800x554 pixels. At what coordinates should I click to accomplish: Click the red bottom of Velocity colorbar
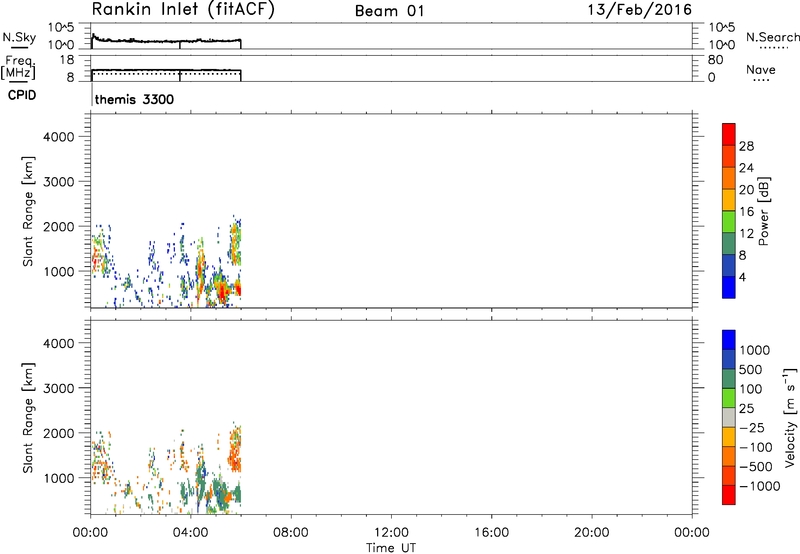coord(729,495)
